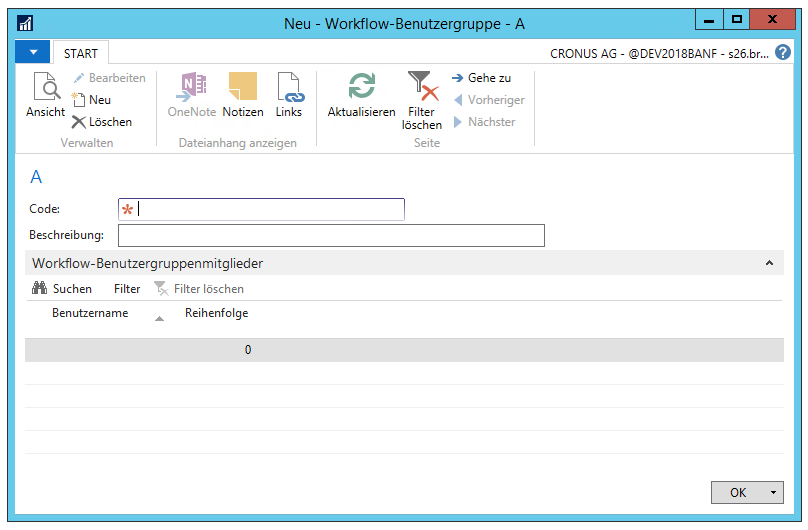Open the blue application menu dropdown

(x=32, y=52)
